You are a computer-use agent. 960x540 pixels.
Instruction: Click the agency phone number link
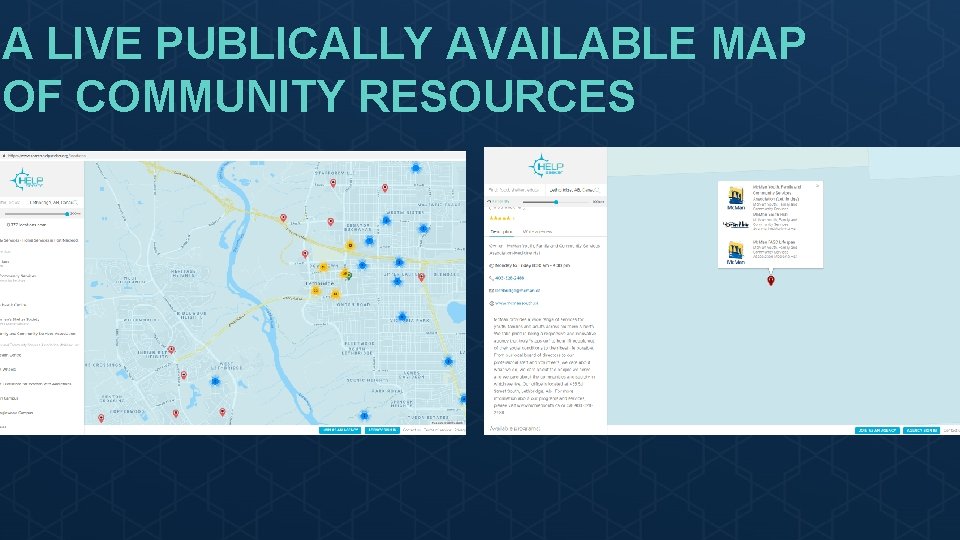pyautogui.click(x=509, y=278)
